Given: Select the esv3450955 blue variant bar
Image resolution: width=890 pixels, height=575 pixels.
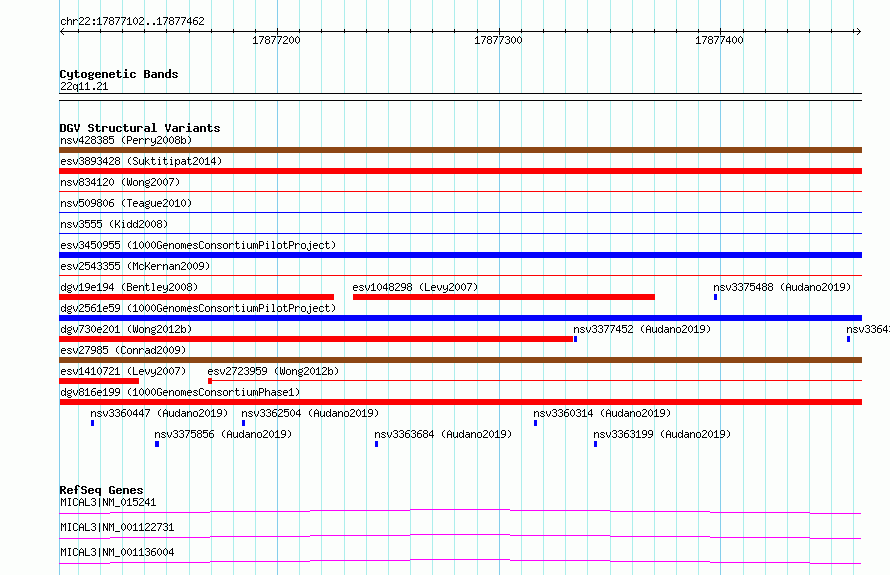Looking at the screenshot, I should point(460,255).
